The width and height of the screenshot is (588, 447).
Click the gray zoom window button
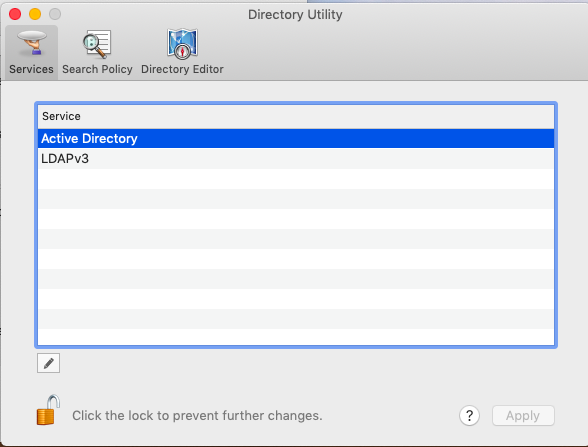[x=55, y=14]
